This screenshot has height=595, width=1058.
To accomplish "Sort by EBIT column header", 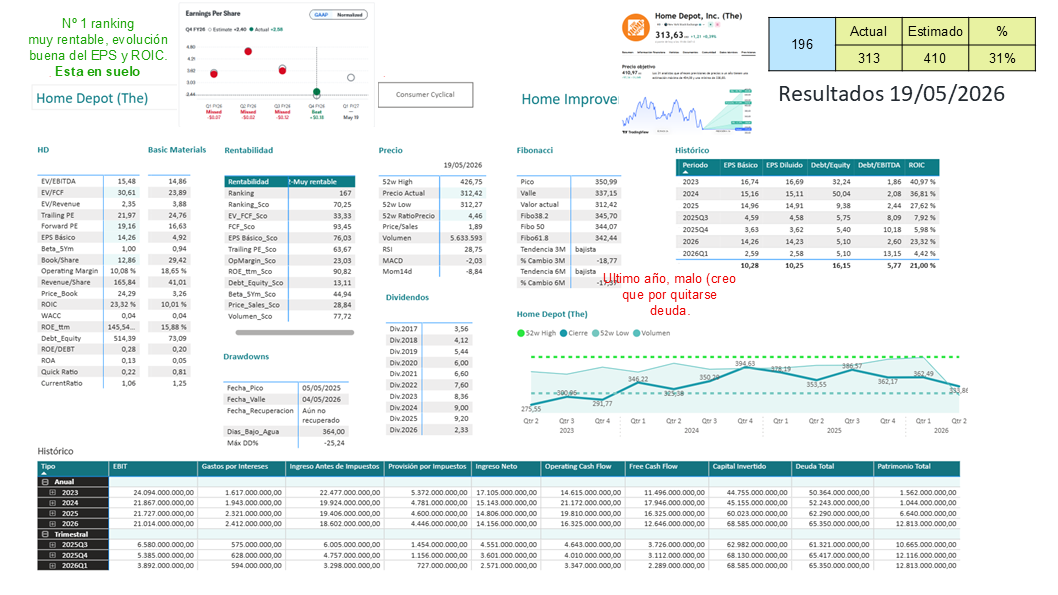I will 153,467.
